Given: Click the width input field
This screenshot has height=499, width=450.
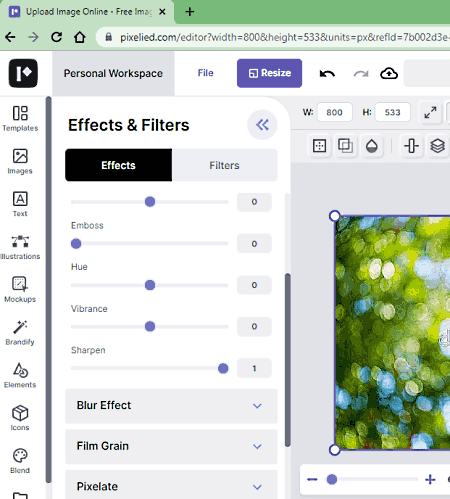Looking at the screenshot, I should tap(334, 112).
